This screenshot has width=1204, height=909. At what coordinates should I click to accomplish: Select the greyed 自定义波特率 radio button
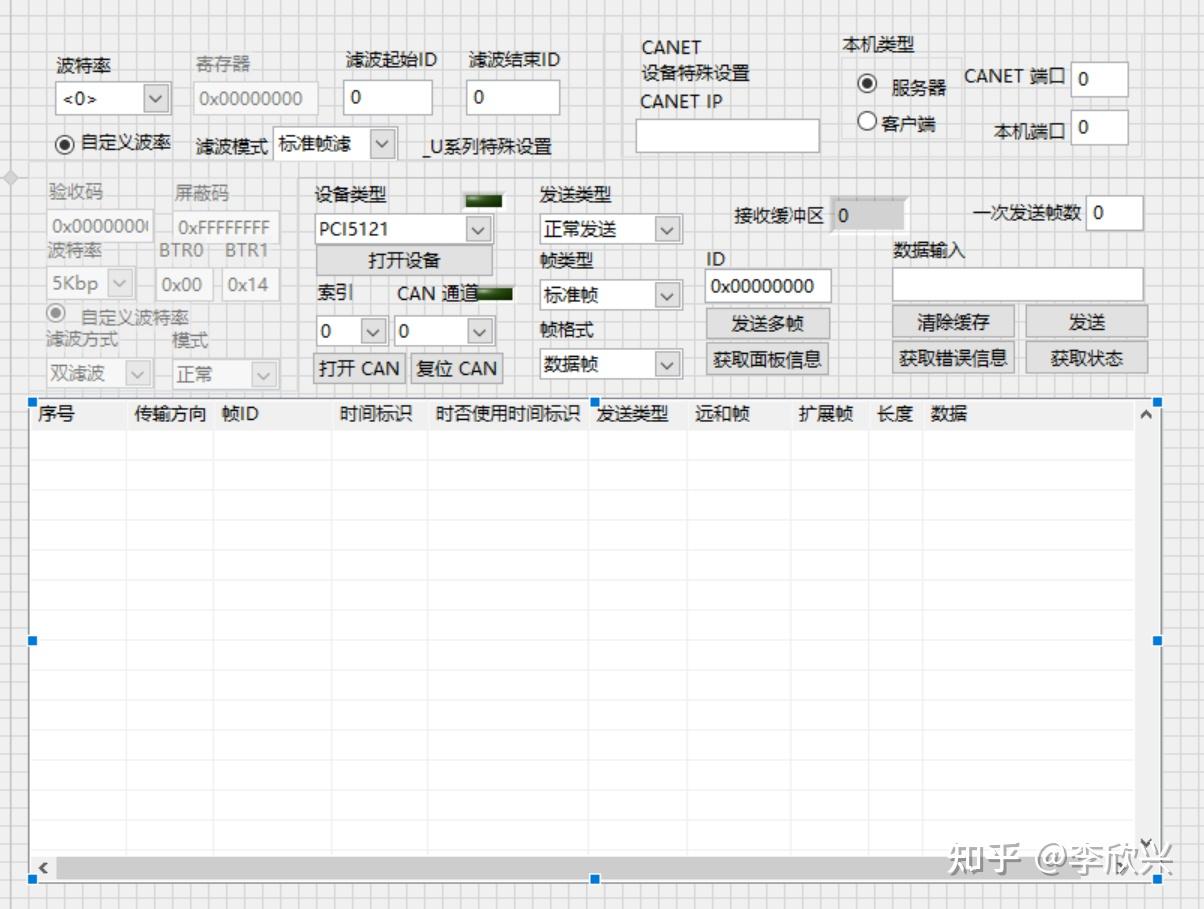(57, 314)
